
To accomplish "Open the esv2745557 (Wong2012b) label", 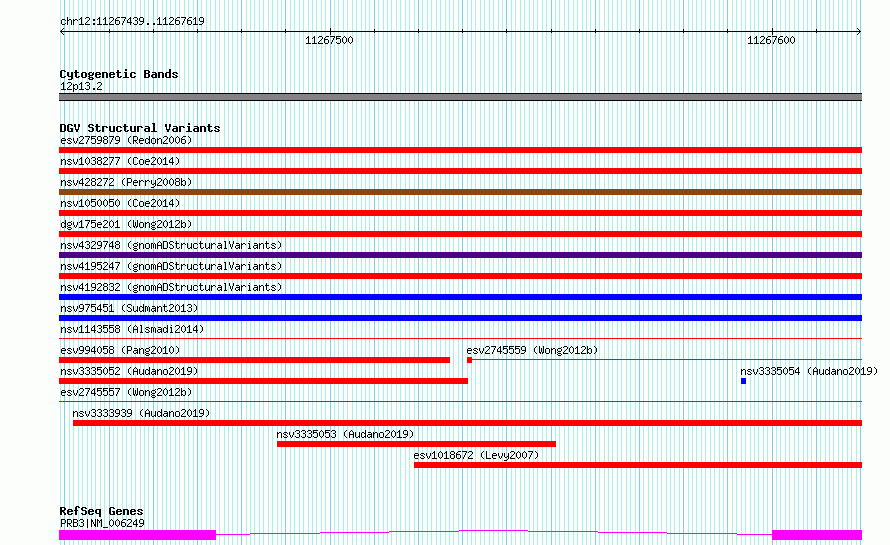I will click(126, 392).
